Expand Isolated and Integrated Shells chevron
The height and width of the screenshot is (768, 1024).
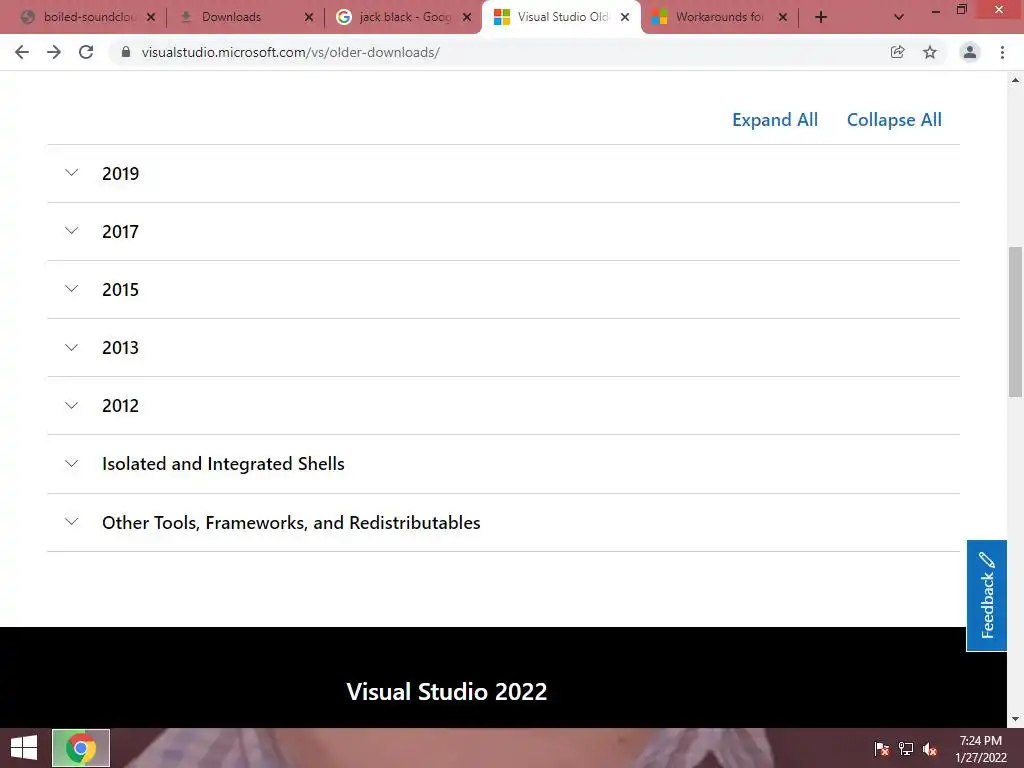coord(72,464)
